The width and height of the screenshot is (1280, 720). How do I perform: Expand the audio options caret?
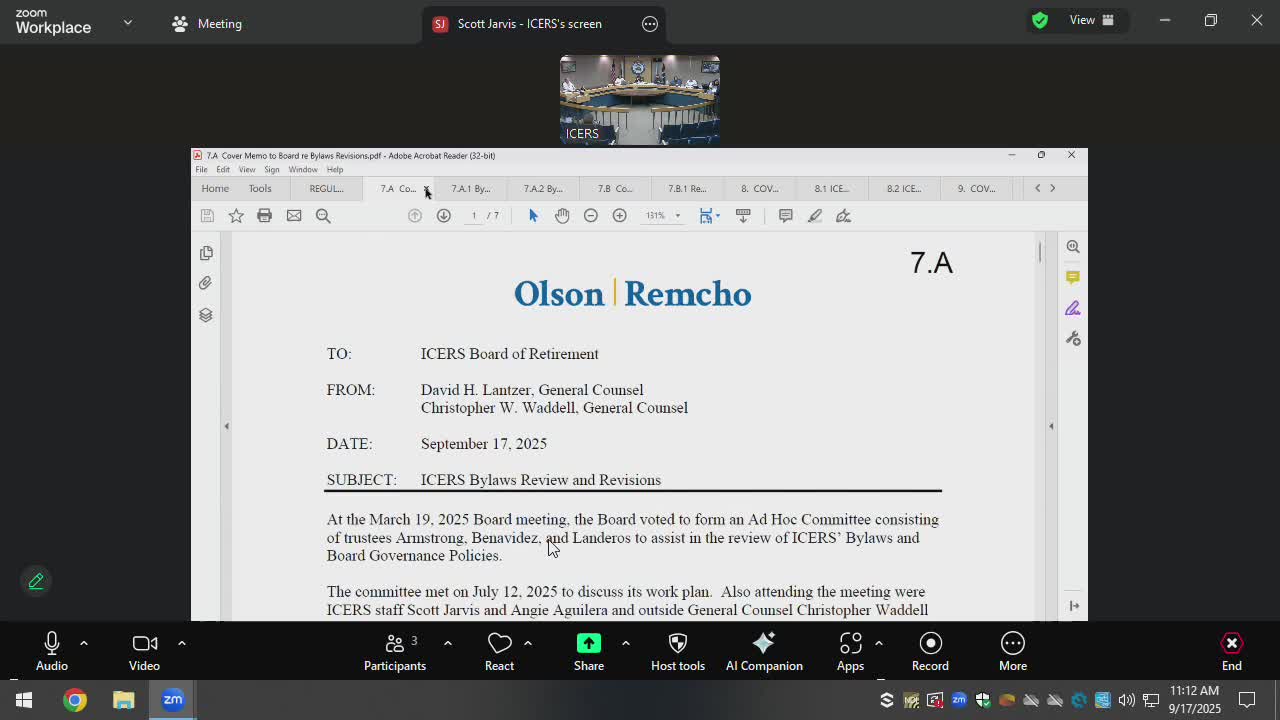click(84, 643)
